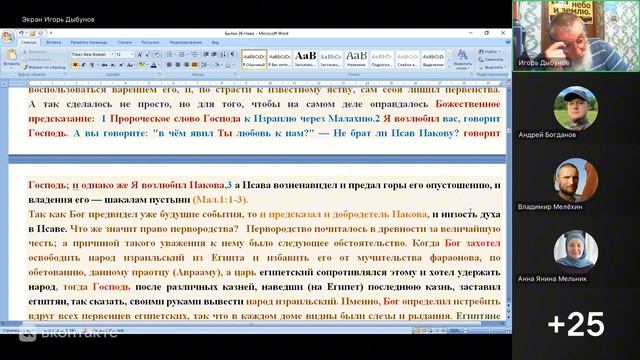
Task: Center the paragraph text
Action: pyautogui.click(x=178, y=65)
